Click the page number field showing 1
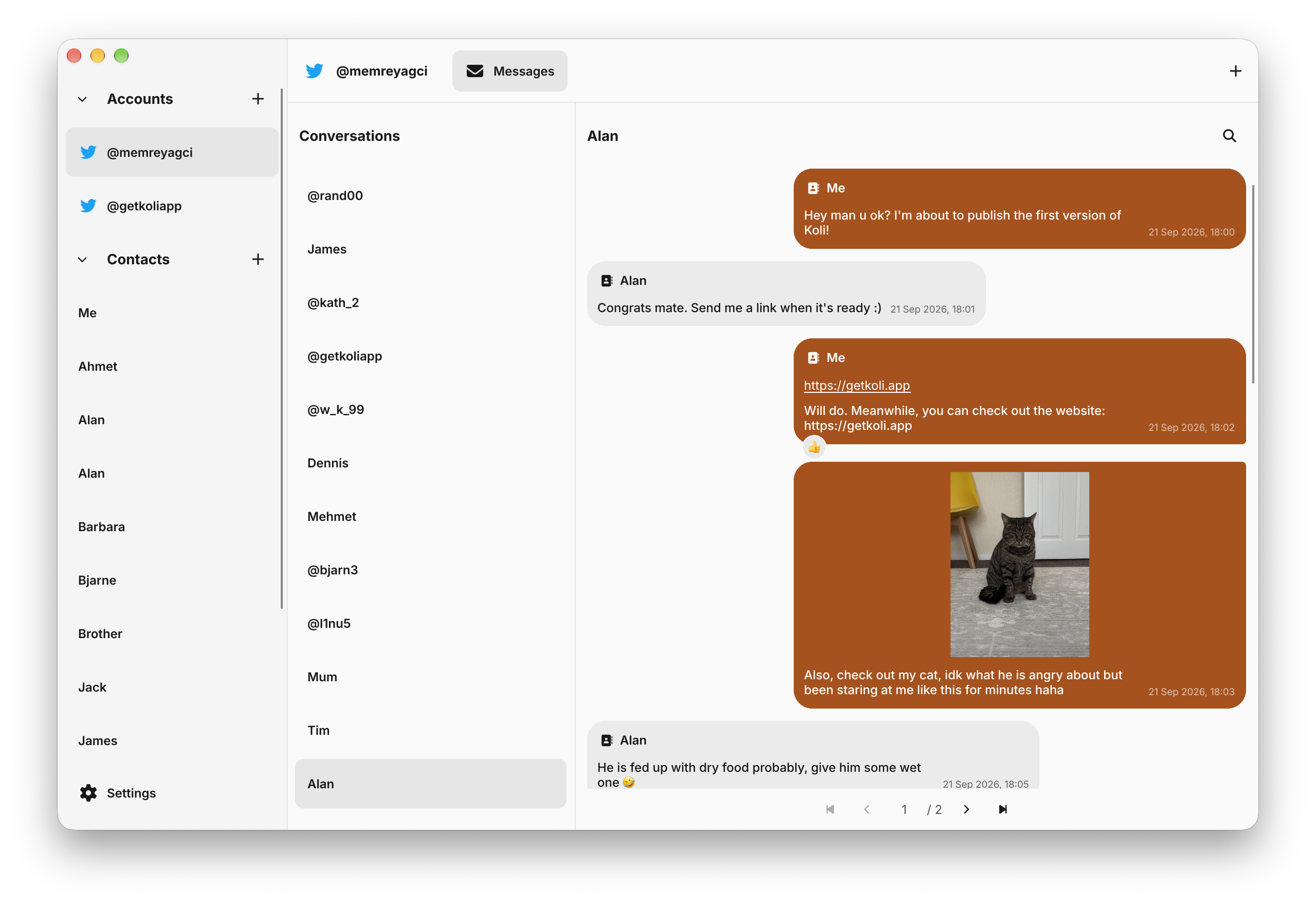This screenshot has height=906, width=1316. [904, 809]
